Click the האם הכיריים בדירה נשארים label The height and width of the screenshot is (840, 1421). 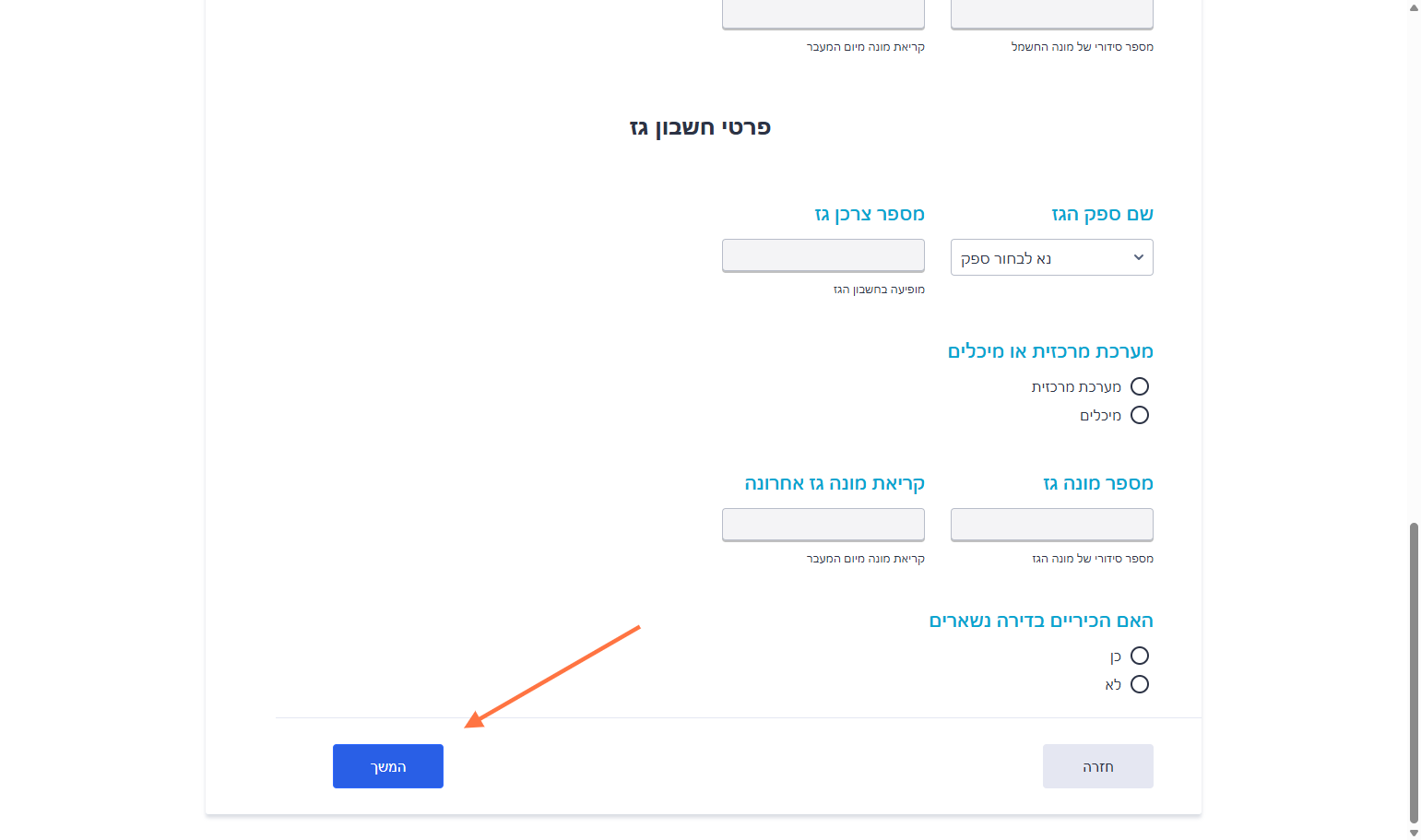click(x=1041, y=621)
